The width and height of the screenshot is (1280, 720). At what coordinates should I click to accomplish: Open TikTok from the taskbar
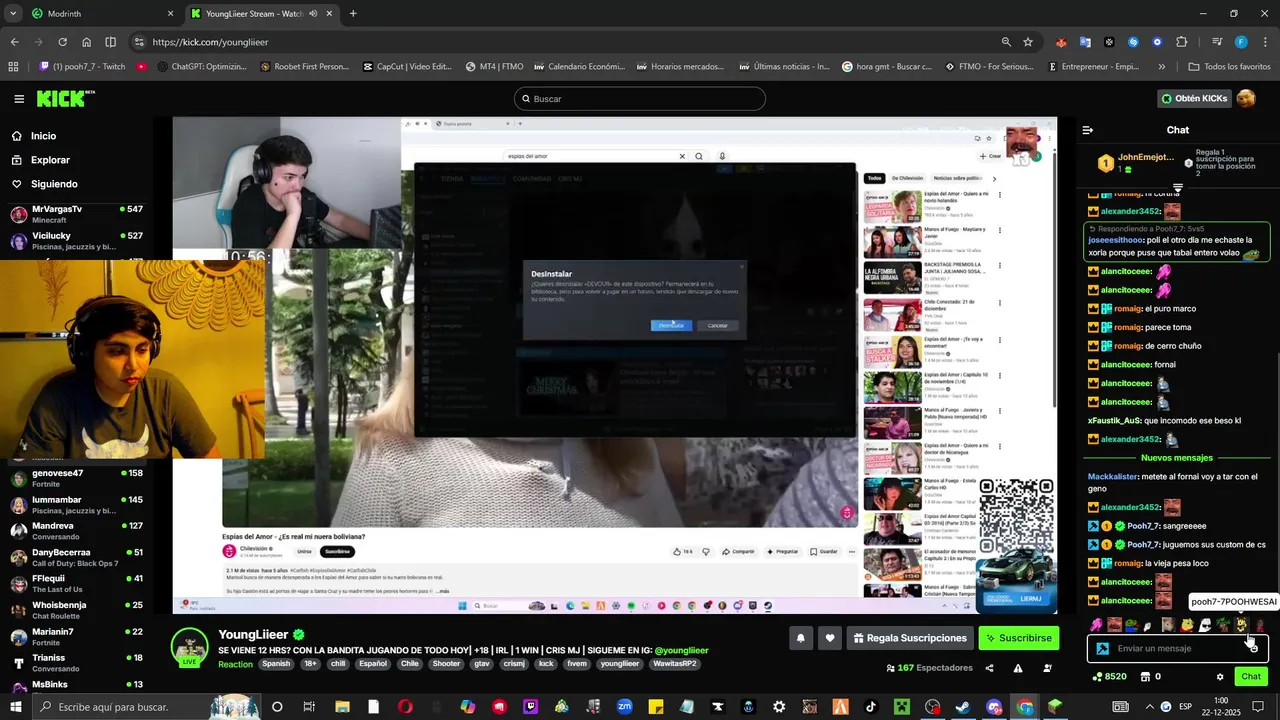870,707
